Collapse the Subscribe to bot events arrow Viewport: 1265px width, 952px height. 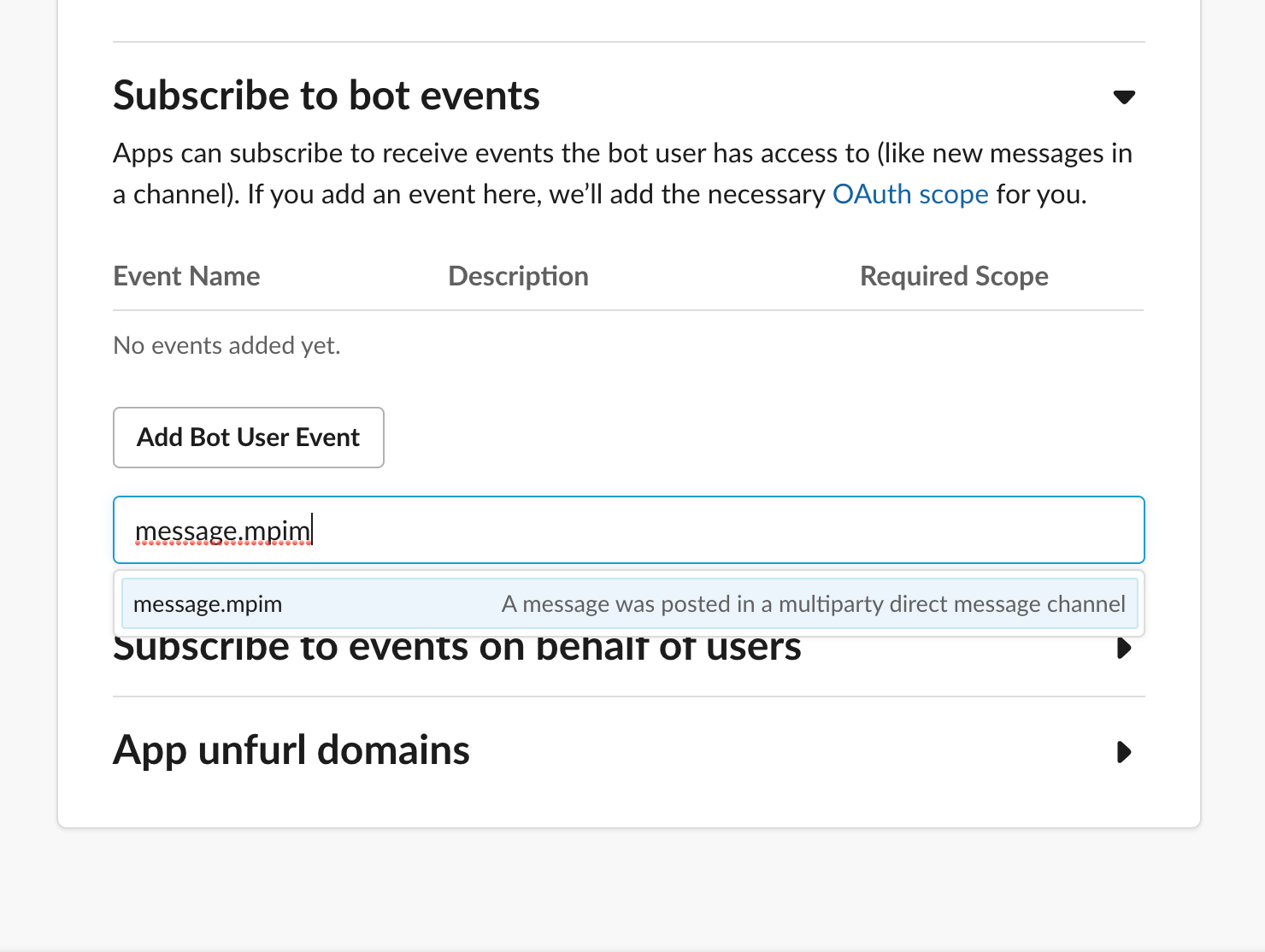pyautogui.click(x=1124, y=97)
